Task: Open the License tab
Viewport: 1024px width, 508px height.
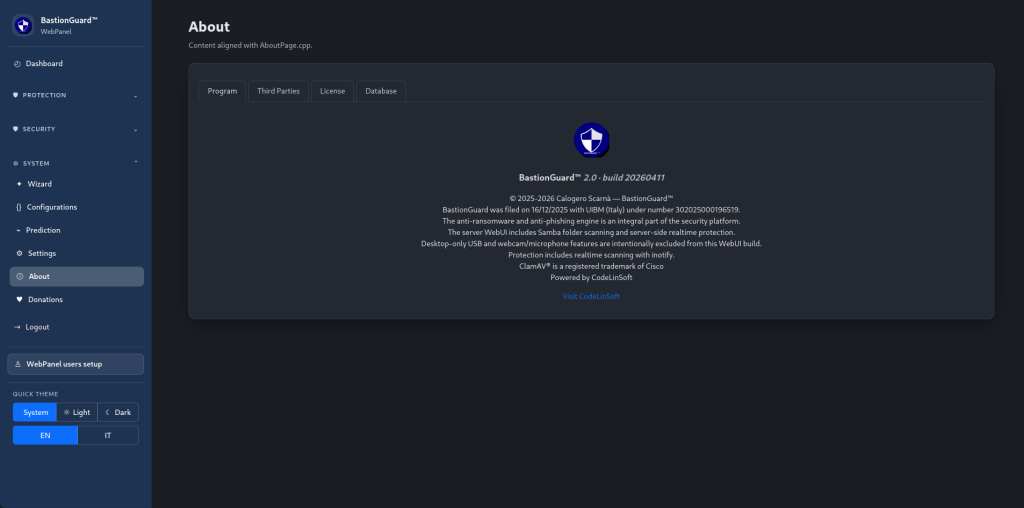Action: click(332, 91)
